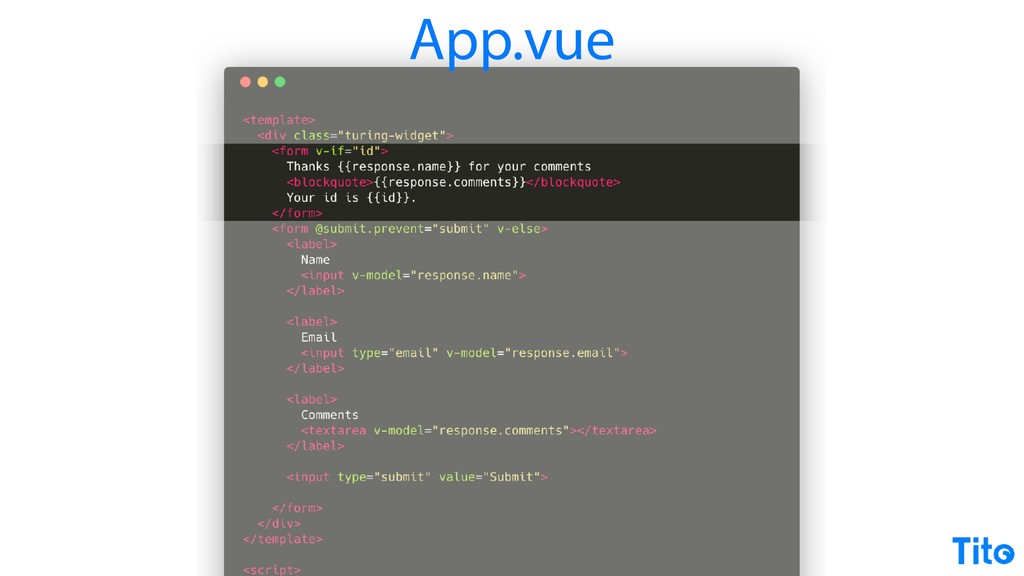Image resolution: width=1024 pixels, height=576 pixels.
Task: Click the textarea v-model="response.comments" line
Action: point(479,431)
